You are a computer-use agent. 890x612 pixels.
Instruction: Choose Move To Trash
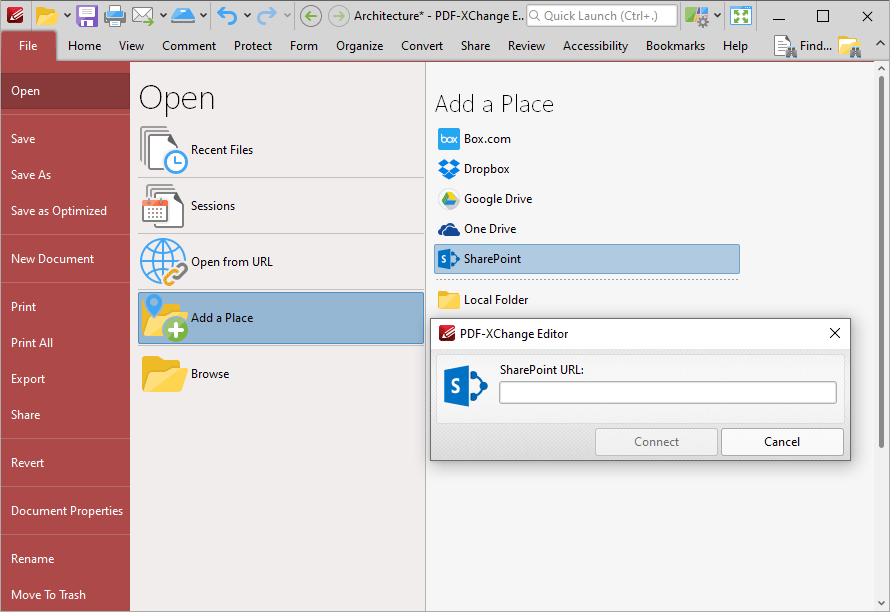pyautogui.click(x=65, y=595)
